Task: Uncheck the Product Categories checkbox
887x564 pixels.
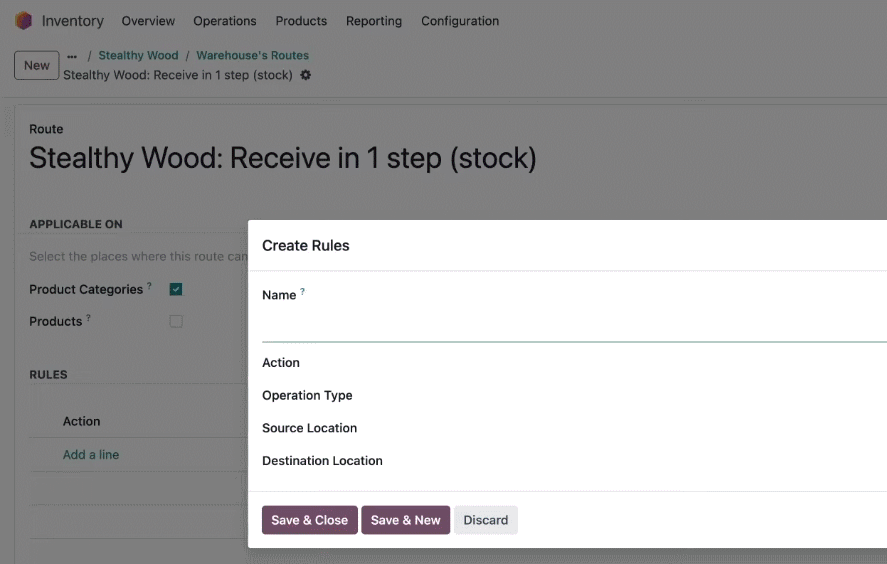Action: 176,289
